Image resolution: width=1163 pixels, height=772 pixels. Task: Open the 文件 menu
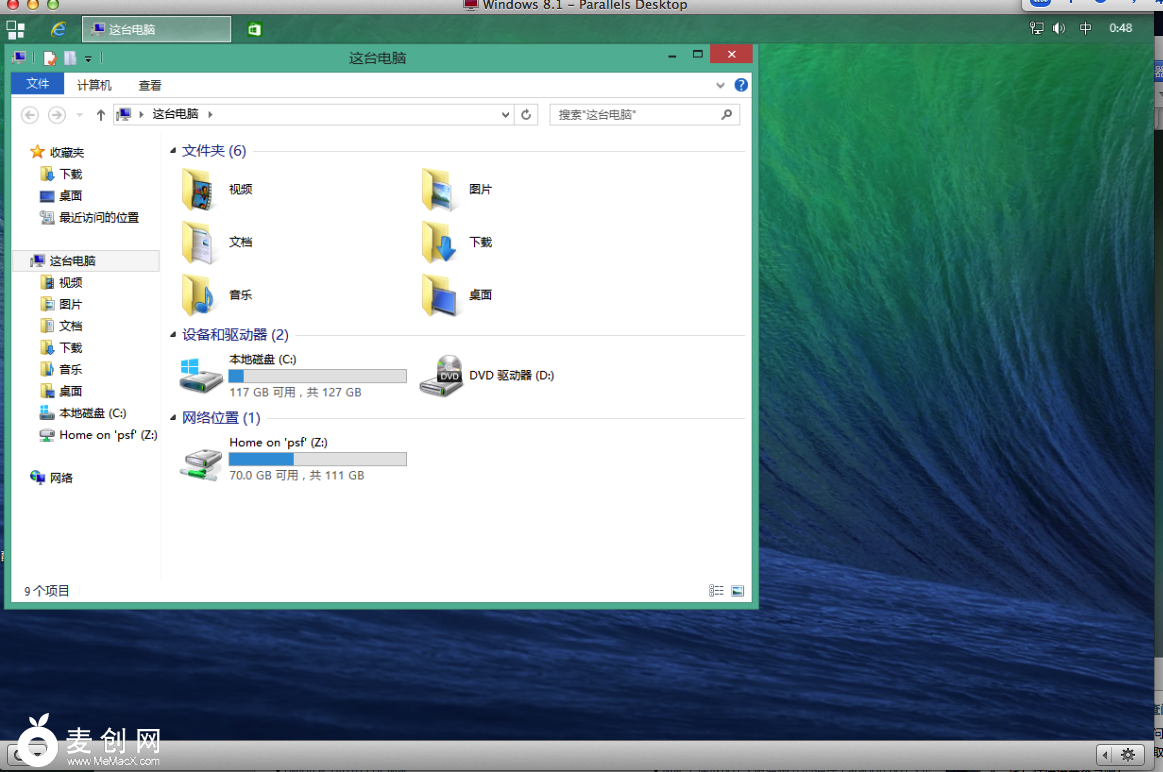click(x=37, y=85)
